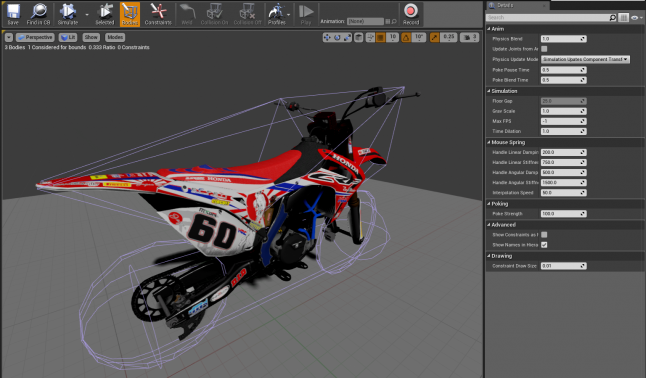Open Physics Update Mode dropdown
Screen dimensions: 646x378
coord(585,59)
